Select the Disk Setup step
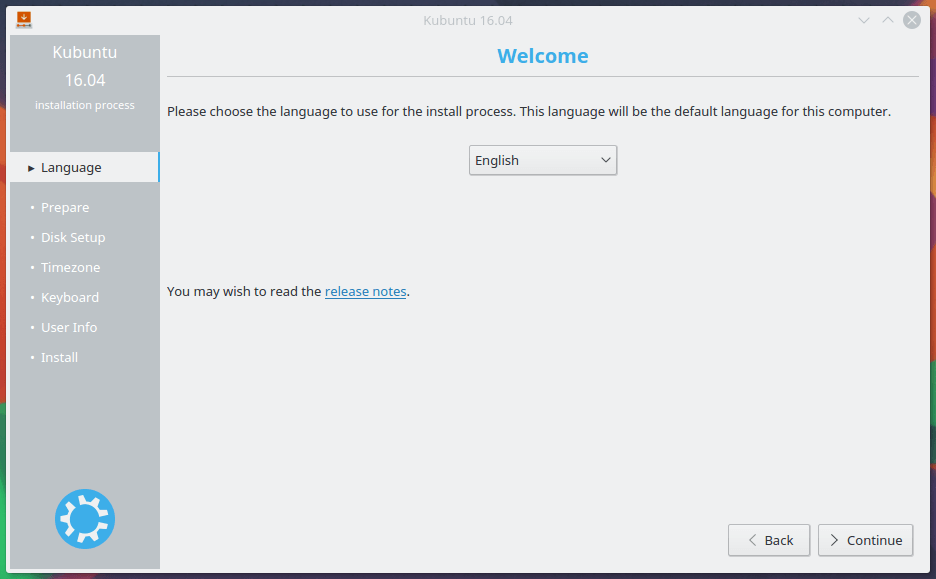 (73, 238)
